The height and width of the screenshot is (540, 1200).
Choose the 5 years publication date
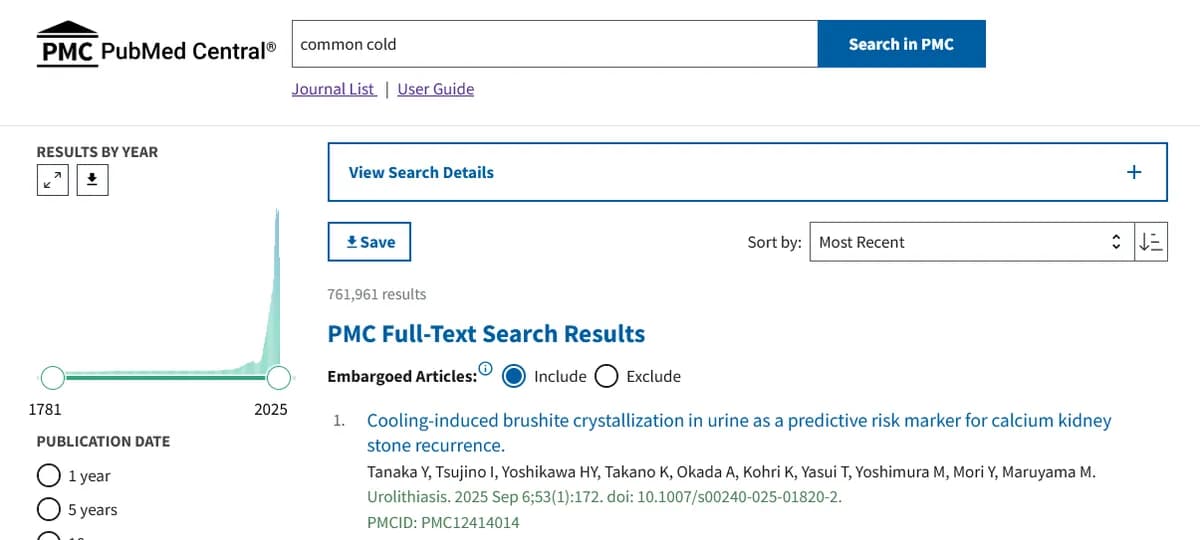click(48, 510)
